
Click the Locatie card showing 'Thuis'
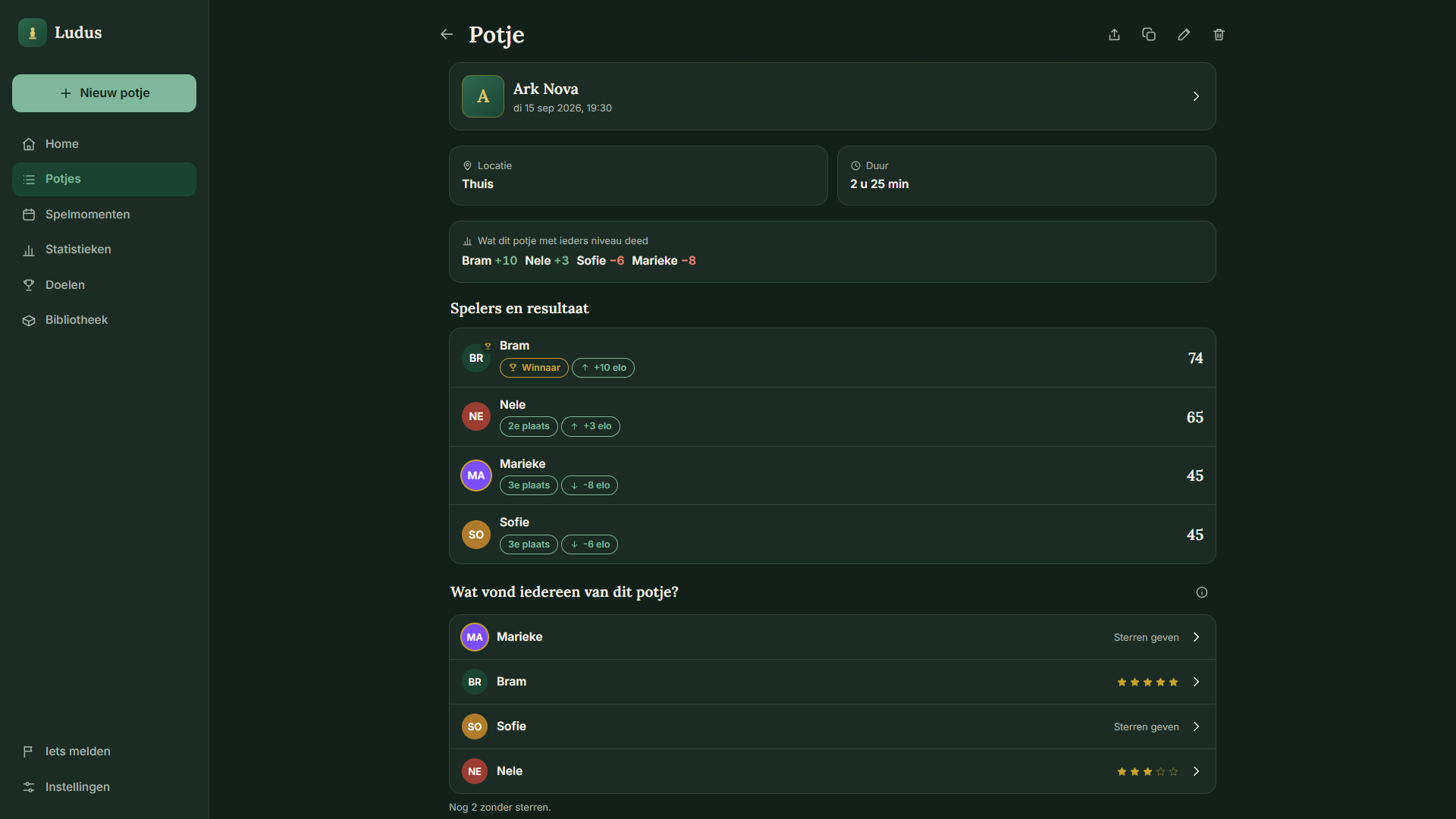[638, 175]
